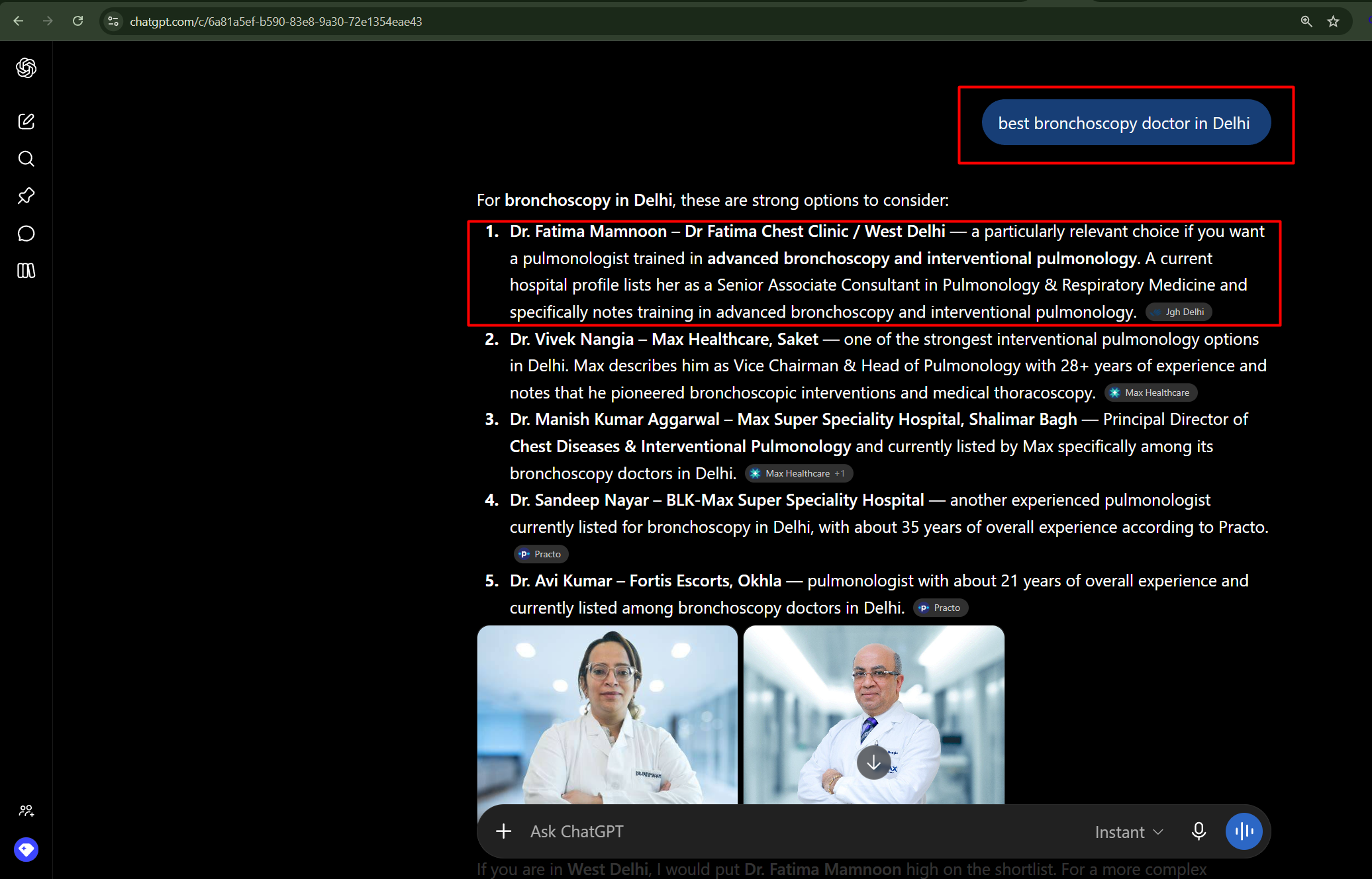The width and height of the screenshot is (1372, 879).
Task: Click the user message 'best bronchoscopy doctor in Delhi'
Action: point(1126,122)
